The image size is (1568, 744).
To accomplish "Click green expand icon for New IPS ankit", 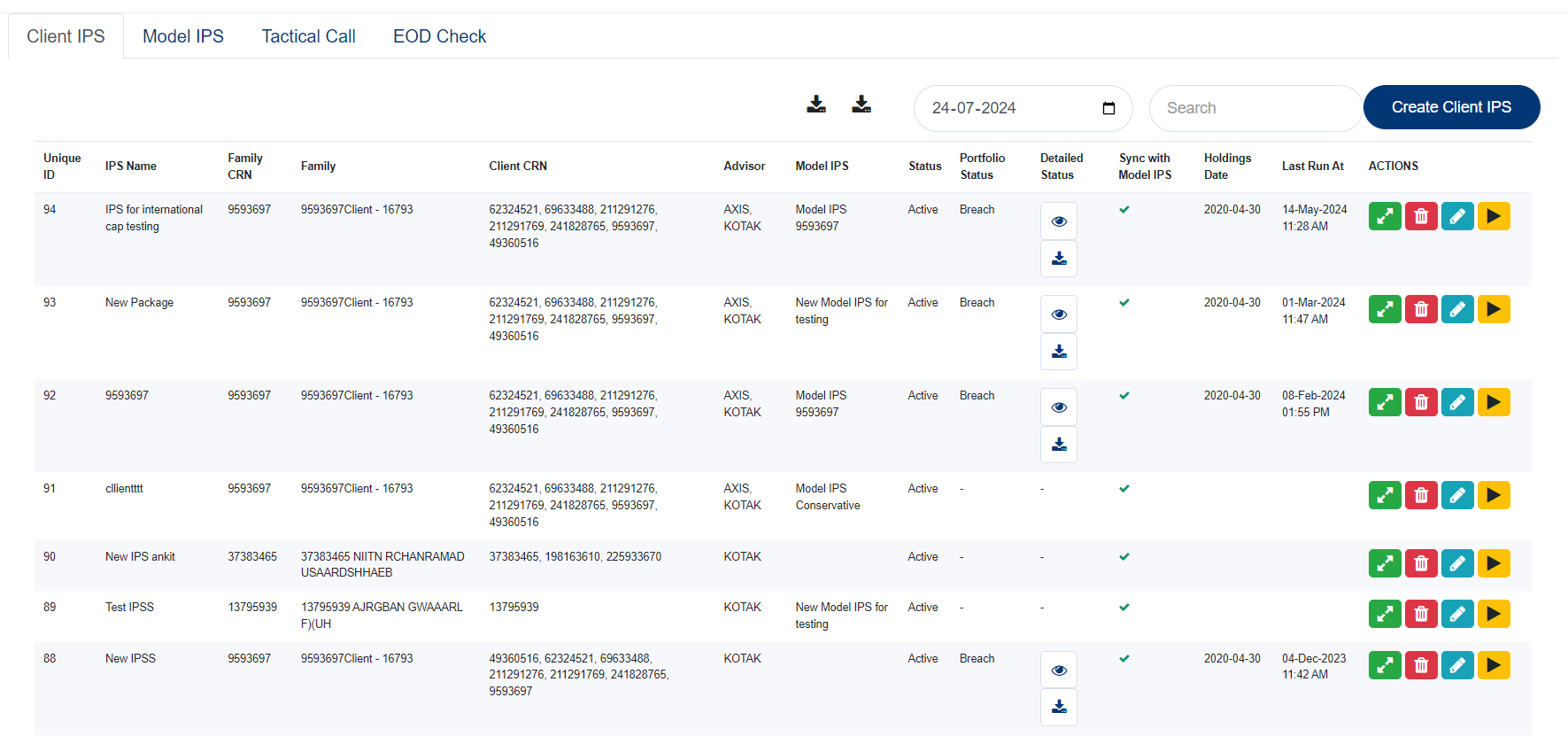I will point(1385,563).
